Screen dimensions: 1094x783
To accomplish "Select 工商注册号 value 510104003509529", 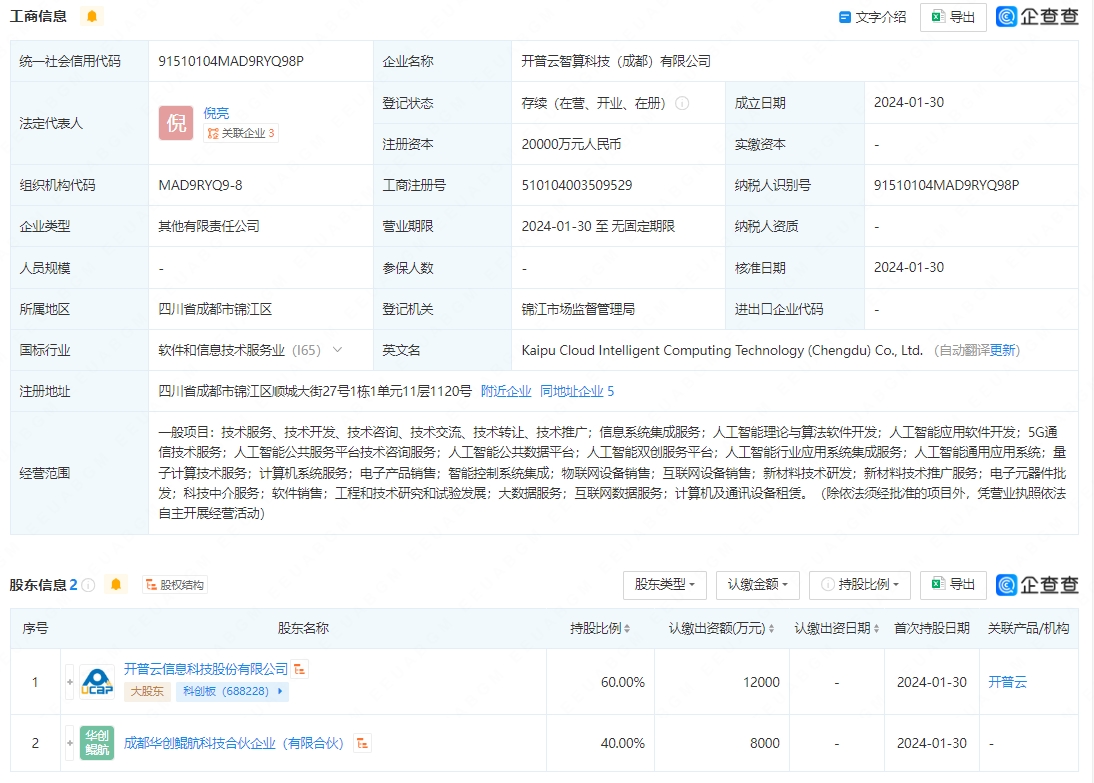I will coord(577,185).
